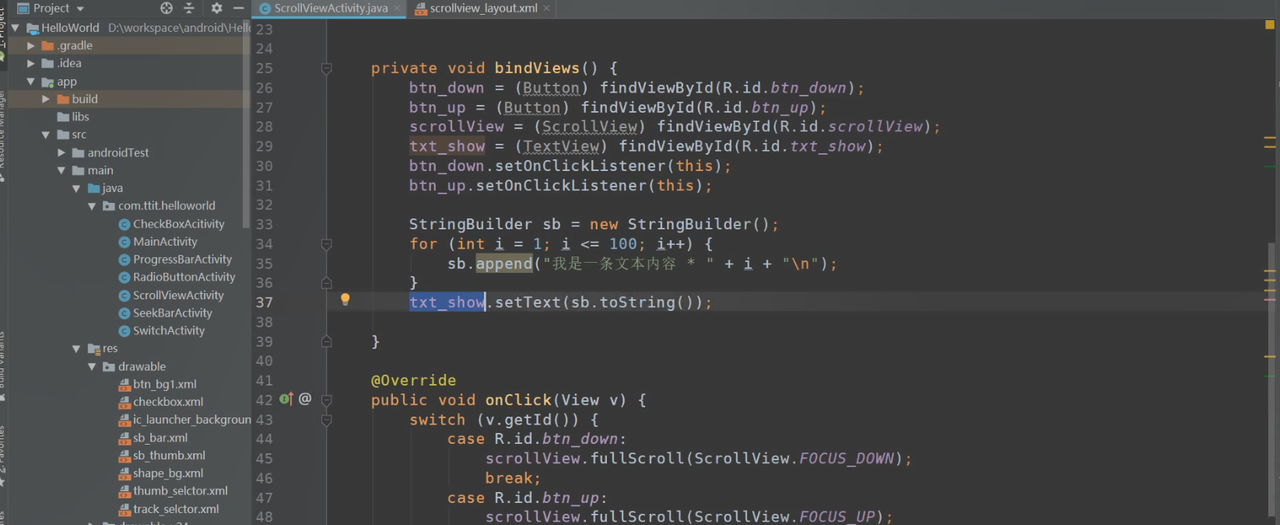Click the xml file icon beside sb_thumb.xml

(124, 456)
